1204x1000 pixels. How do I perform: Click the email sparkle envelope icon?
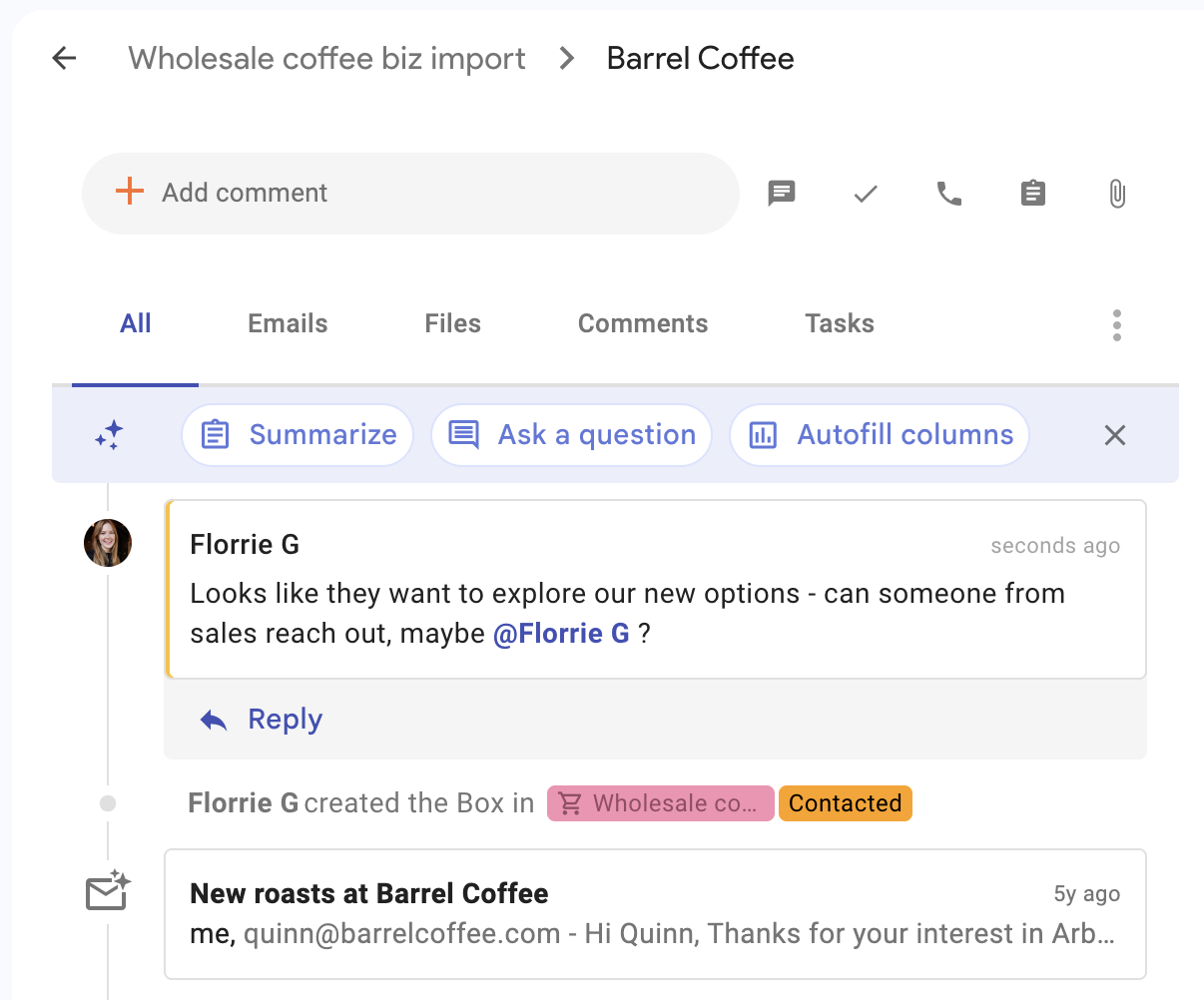click(x=109, y=890)
